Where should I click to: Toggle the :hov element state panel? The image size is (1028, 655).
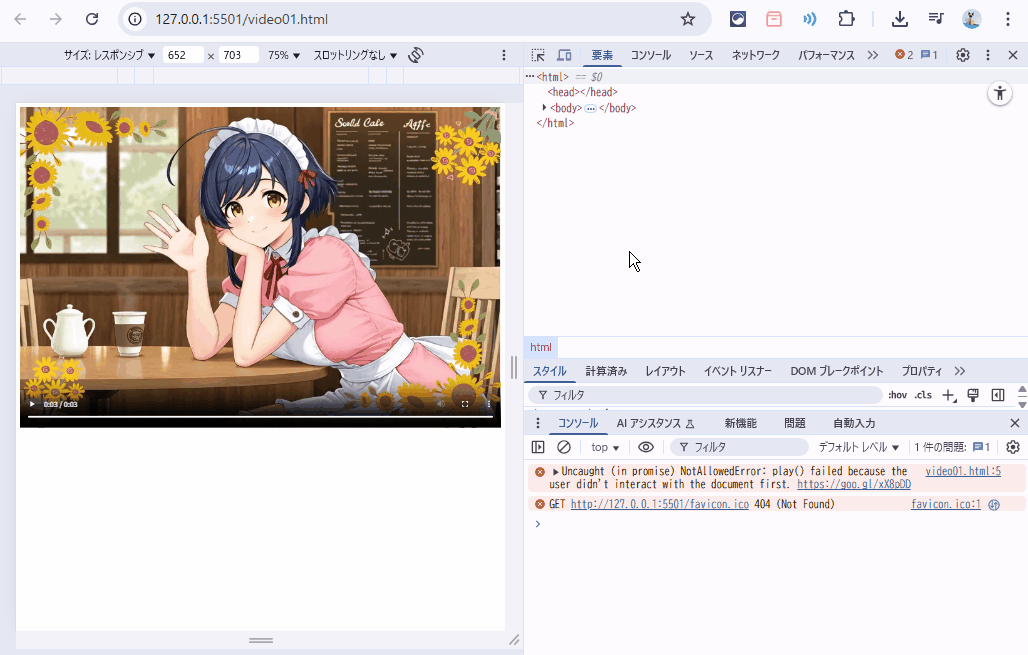coord(897,395)
